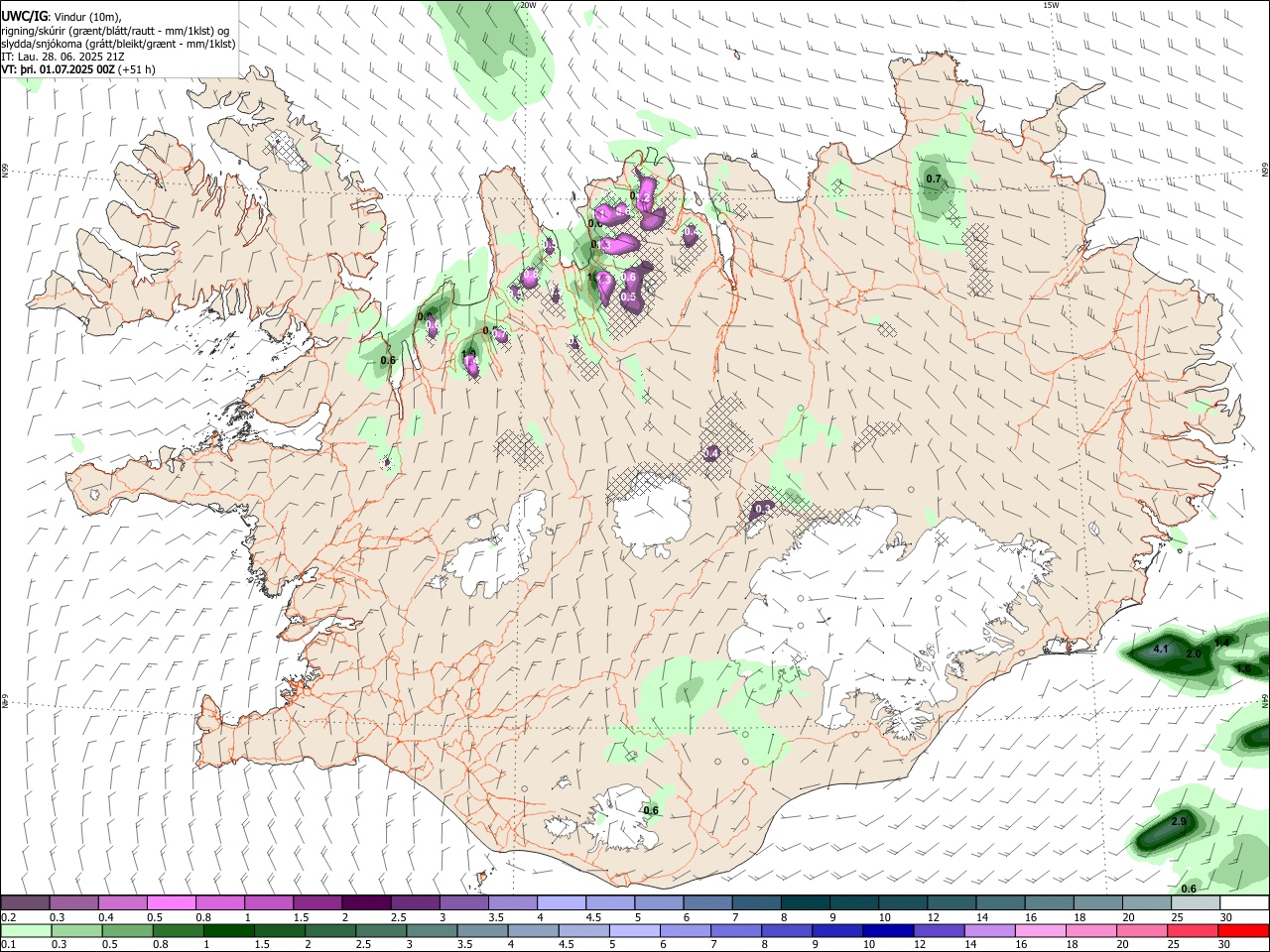This screenshot has height=952, width=1270.
Task: Select the 2.9 precipitation value offshore
Action: [x=1179, y=822]
